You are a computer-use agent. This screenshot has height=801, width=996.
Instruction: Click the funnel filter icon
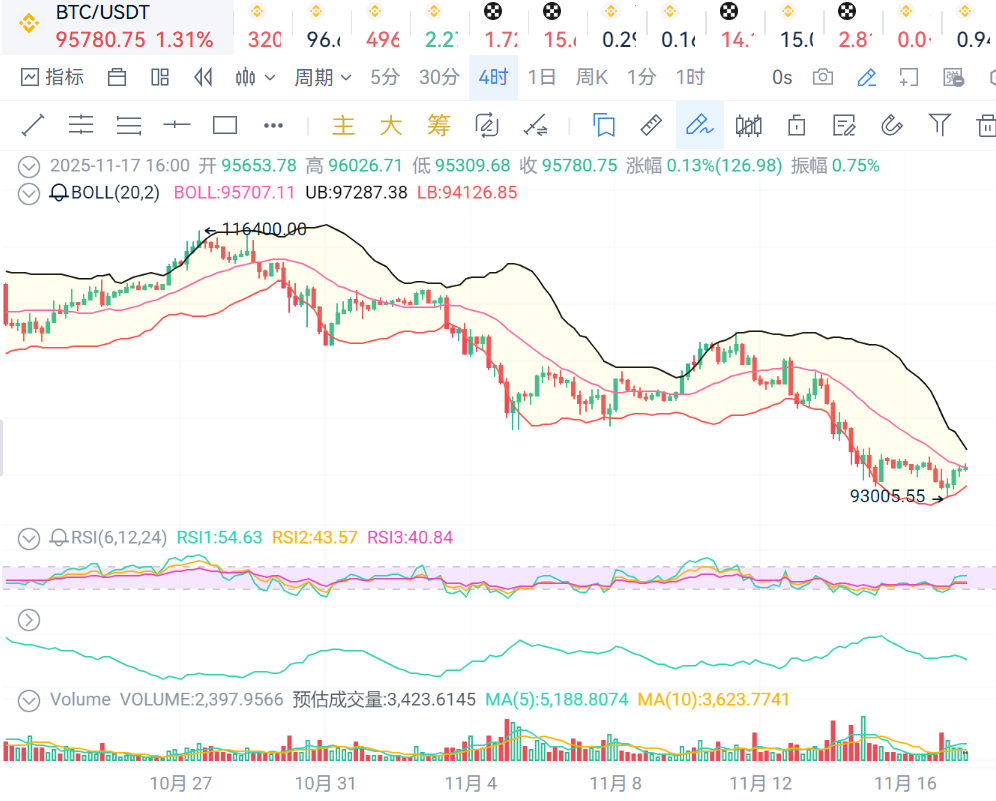[939, 125]
